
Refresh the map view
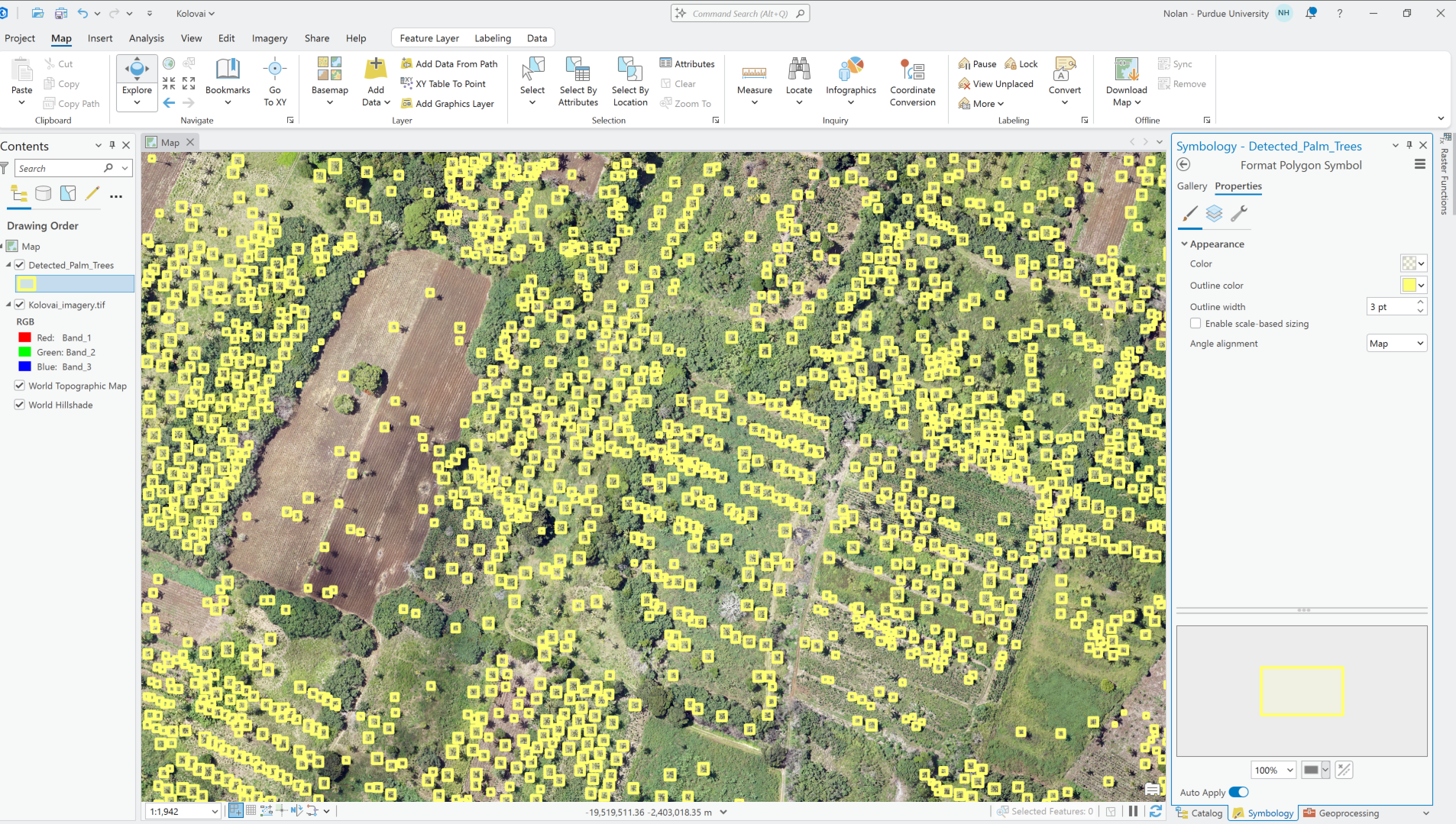click(x=1156, y=812)
